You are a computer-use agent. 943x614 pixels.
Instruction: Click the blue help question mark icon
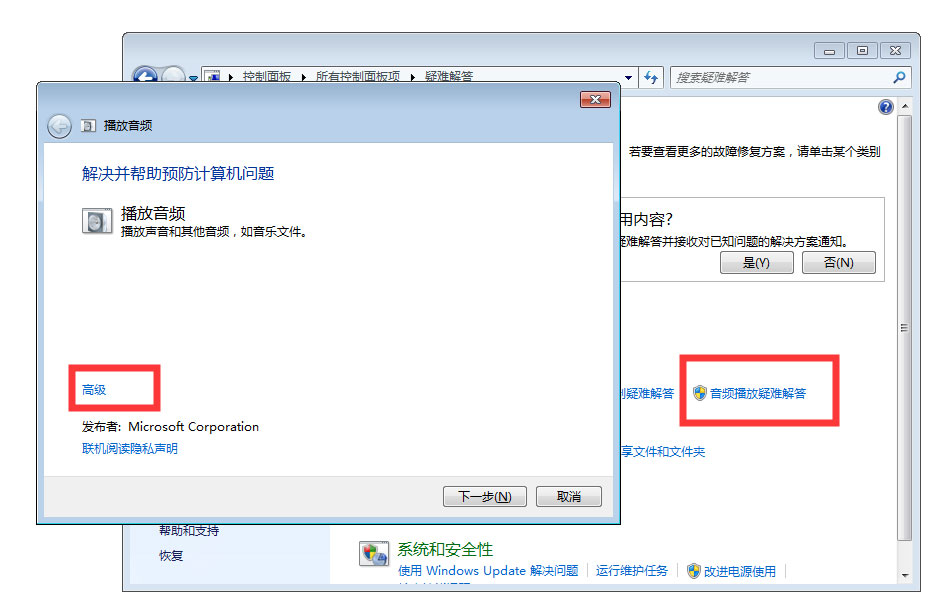pos(885,107)
